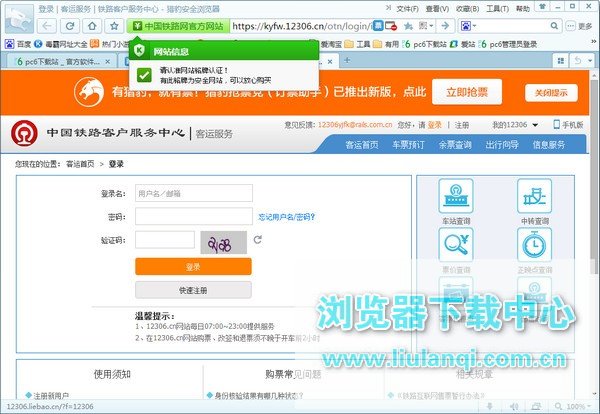Focus the 登录名 username input field

(194, 193)
